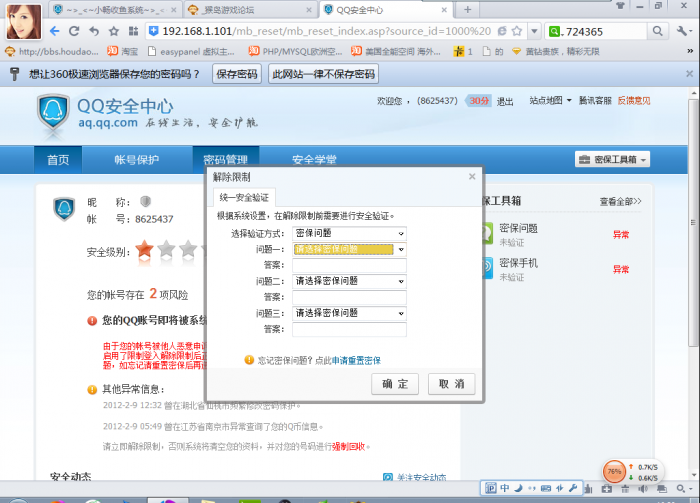Reload the current page

[x=74, y=31]
